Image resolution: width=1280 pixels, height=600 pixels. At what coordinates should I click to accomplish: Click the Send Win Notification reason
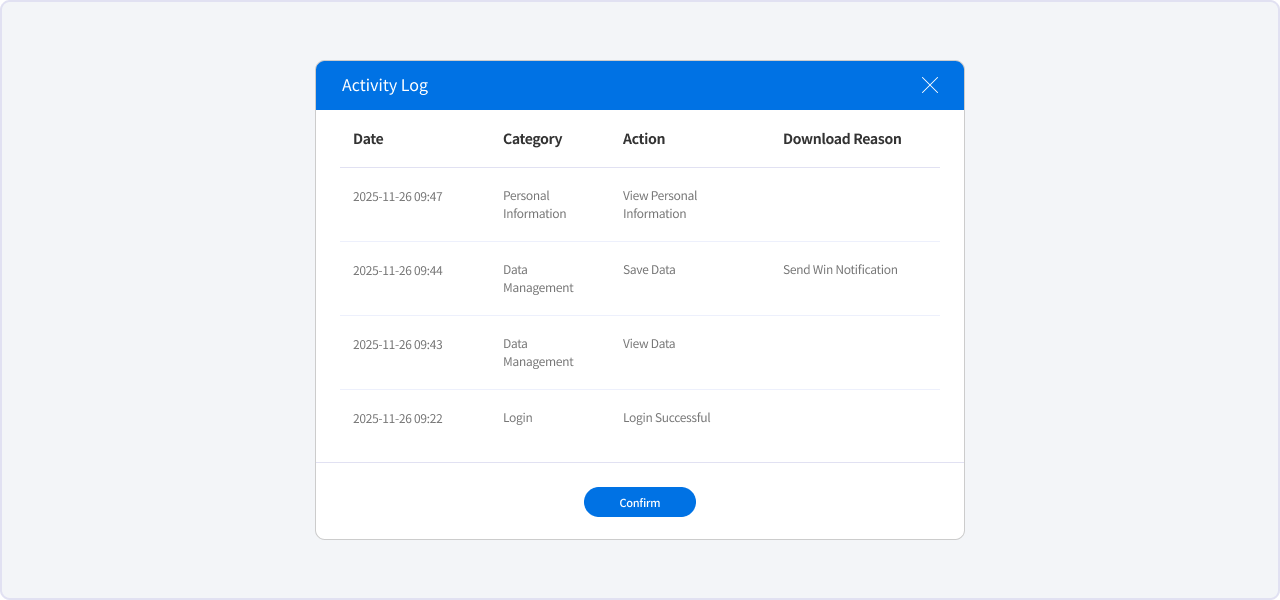click(x=840, y=270)
